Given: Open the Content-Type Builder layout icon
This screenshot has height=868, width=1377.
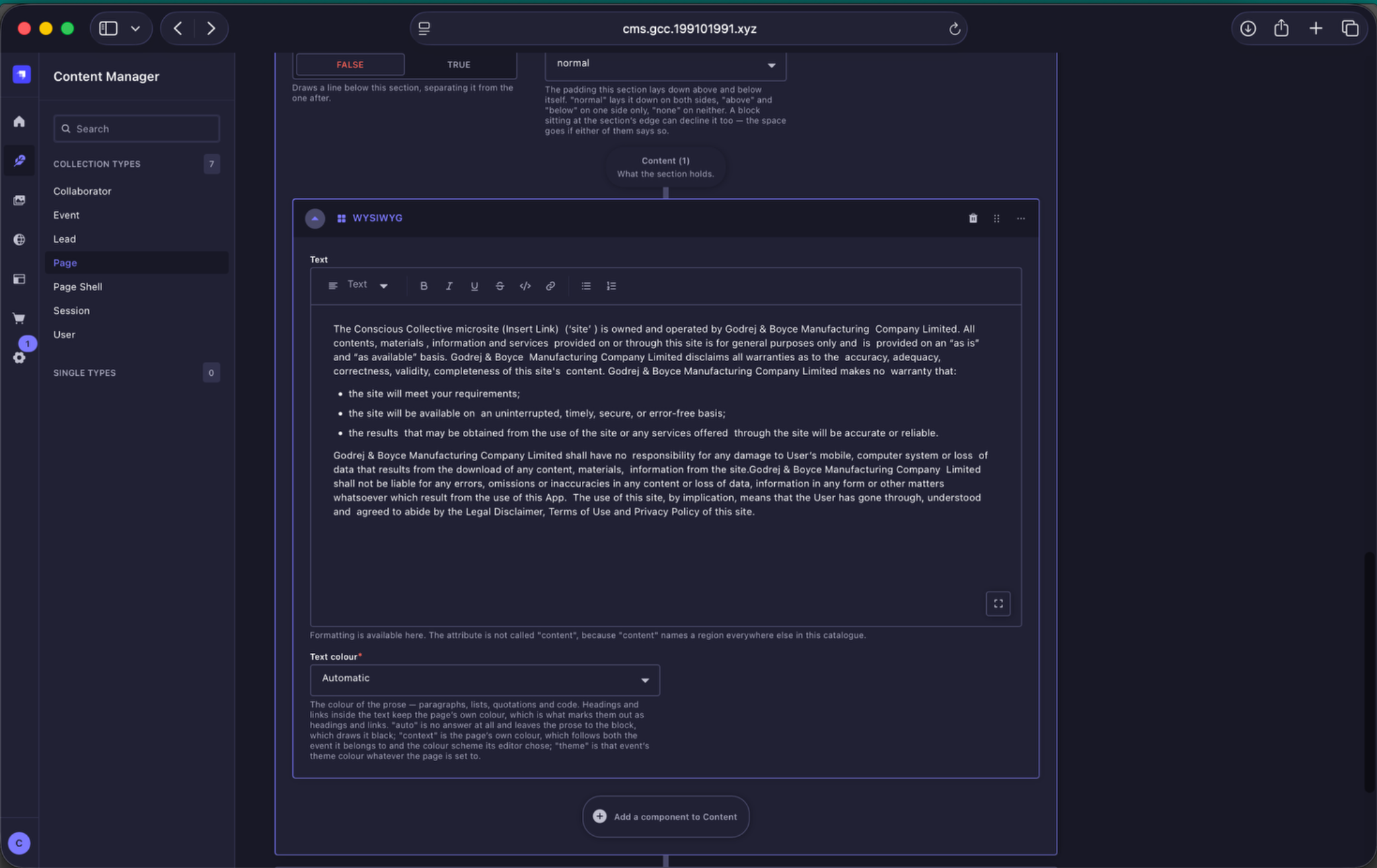Looking at the screenshot, I should (20, 279).
